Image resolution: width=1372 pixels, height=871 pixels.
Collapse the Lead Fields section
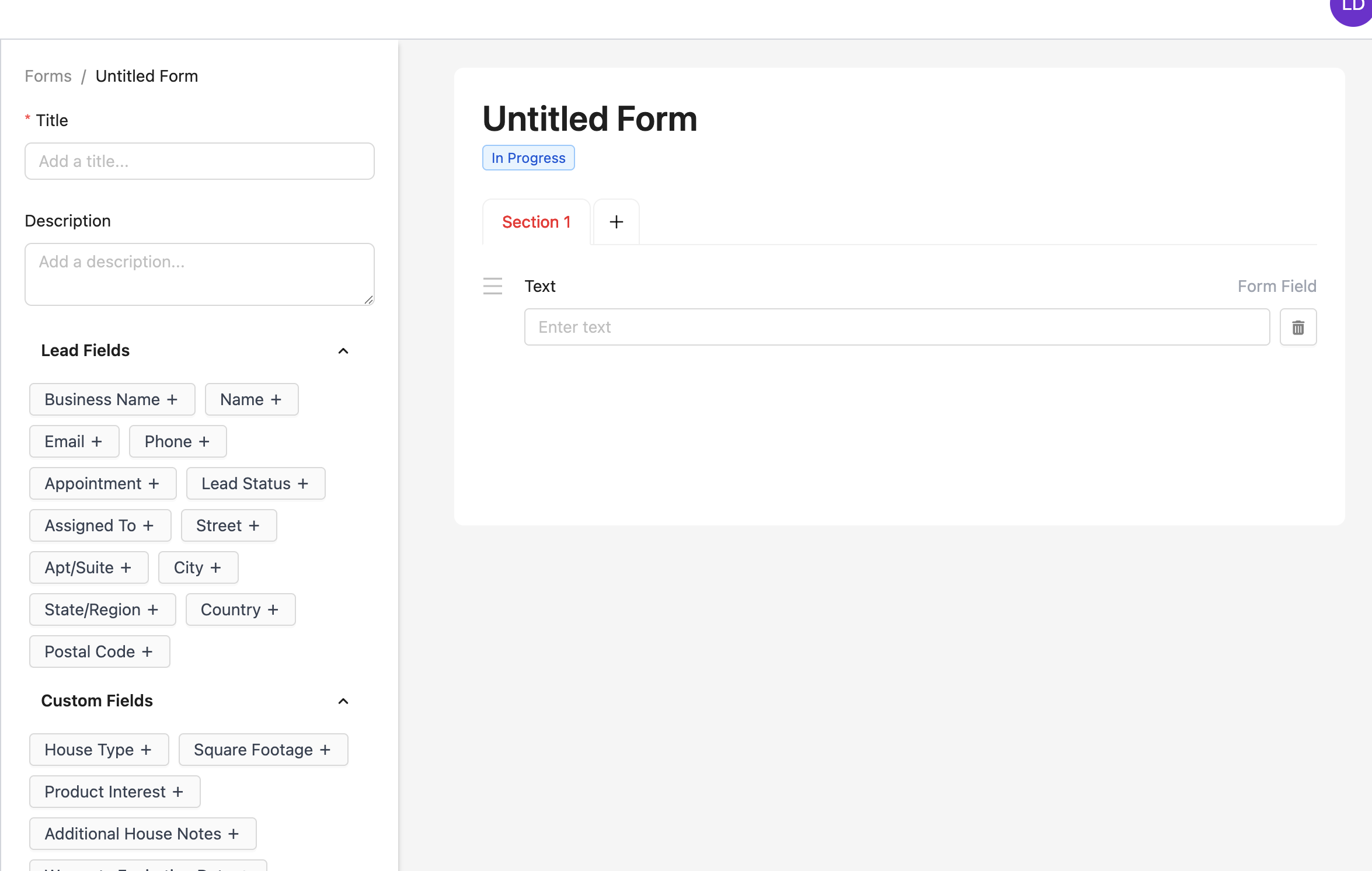[x=343, y=351]
